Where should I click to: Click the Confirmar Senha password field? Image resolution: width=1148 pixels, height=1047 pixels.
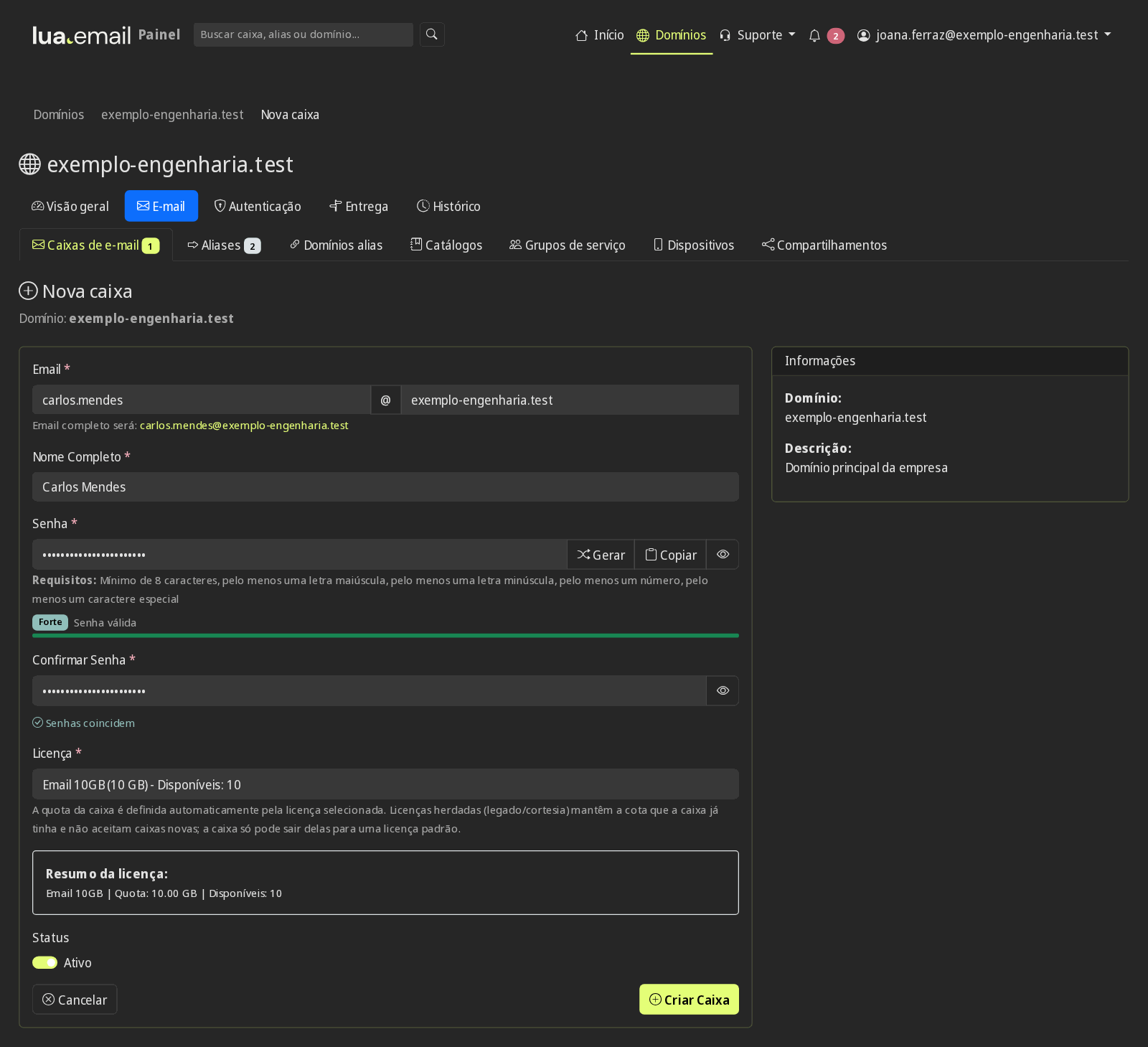[369, 691]
